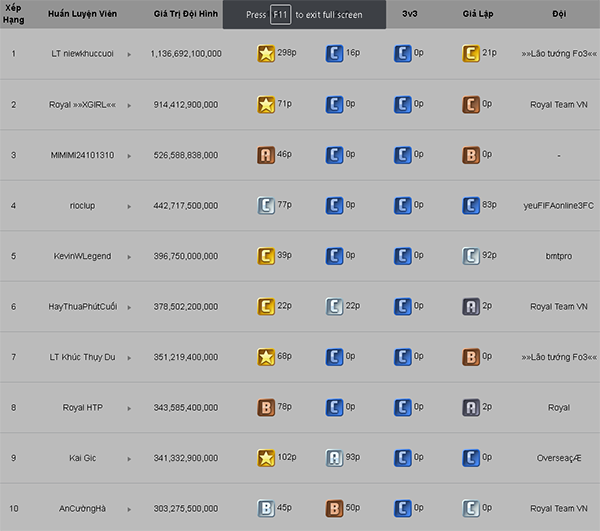Click bronze B badge with 78p
Viewport: 600px width, 531px height.
(266, 407)
